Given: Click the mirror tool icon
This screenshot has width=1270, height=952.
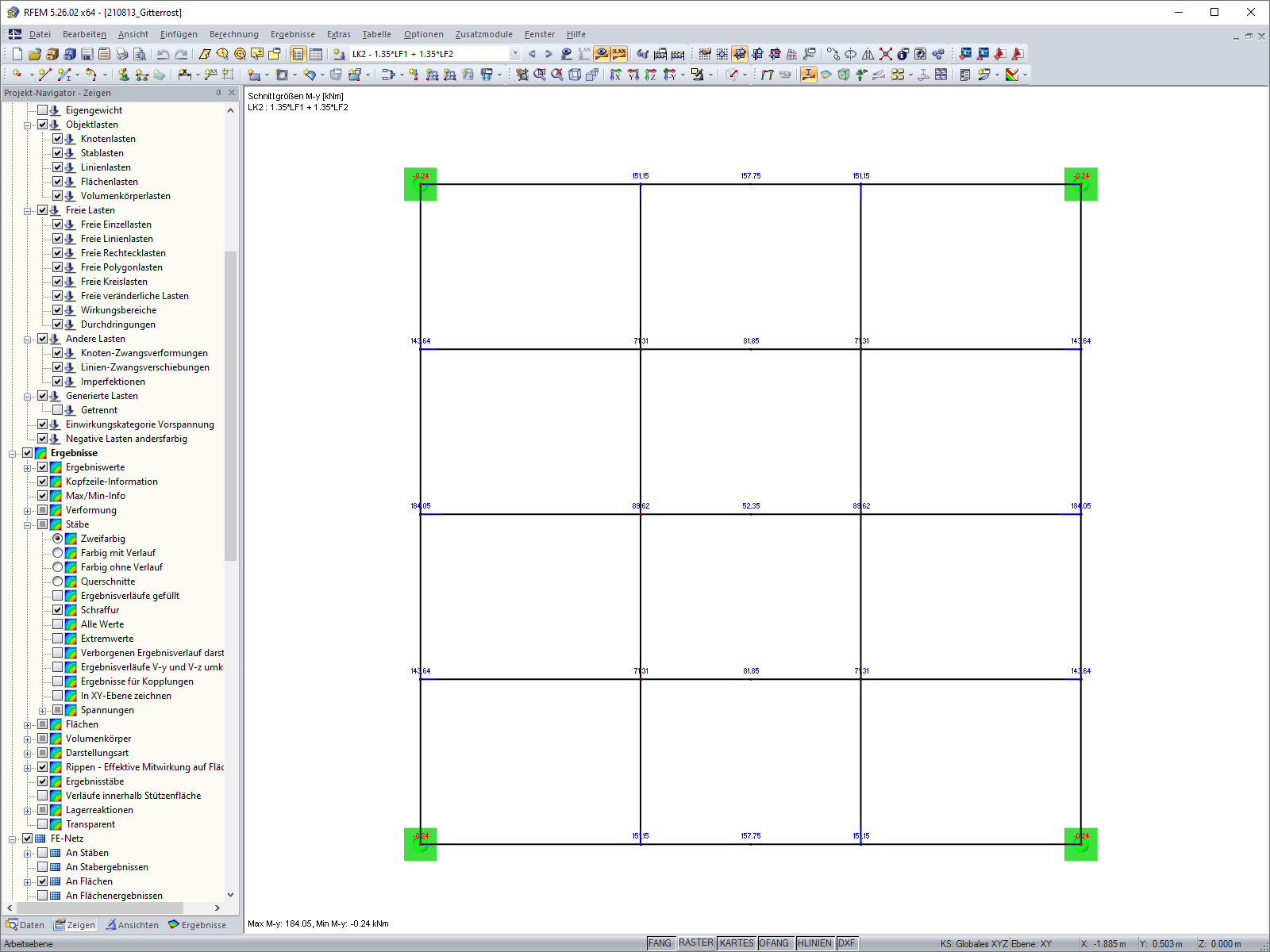Looking at the screenshot, I should (868, 54).
